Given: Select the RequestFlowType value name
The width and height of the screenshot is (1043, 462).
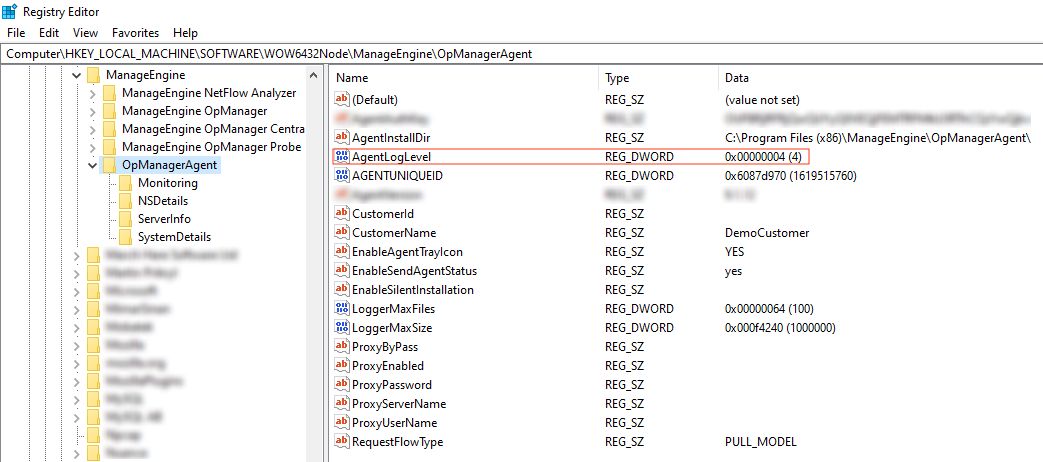Looking at the screenshot, I should point(397,441).
